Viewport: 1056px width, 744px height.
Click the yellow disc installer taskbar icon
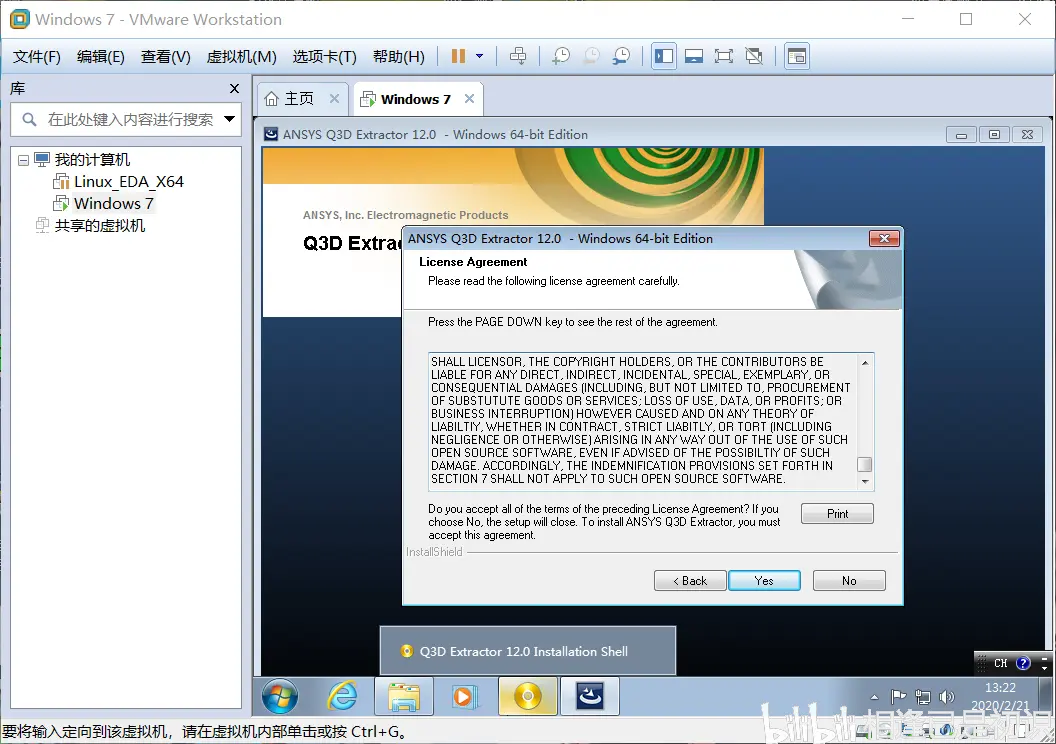tap(528, 696)
